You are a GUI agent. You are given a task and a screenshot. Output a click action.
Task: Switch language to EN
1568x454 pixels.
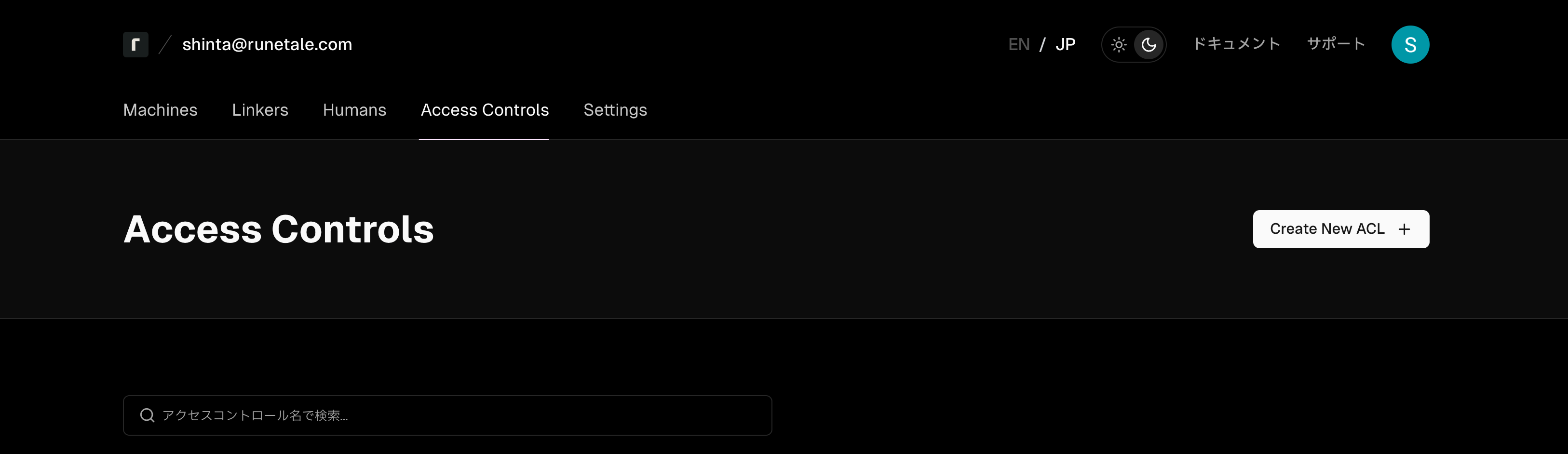pos(1019,44)
